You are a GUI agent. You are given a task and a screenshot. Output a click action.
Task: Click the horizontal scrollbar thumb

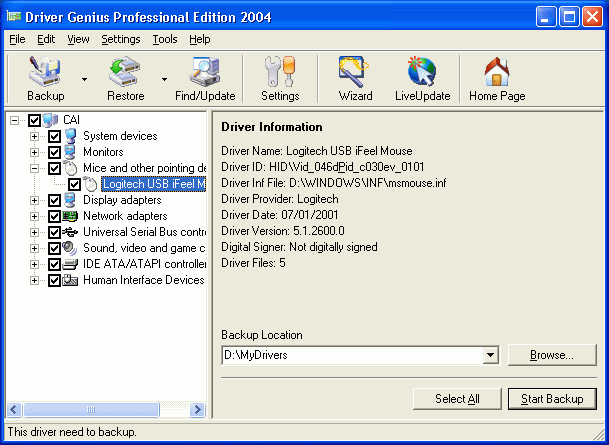pyautogui.click(x=91, y=409)
